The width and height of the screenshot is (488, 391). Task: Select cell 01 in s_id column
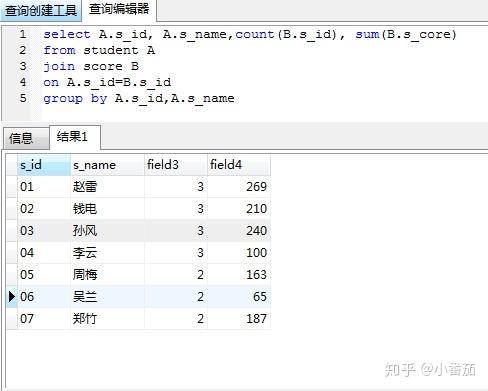[44, 187]
